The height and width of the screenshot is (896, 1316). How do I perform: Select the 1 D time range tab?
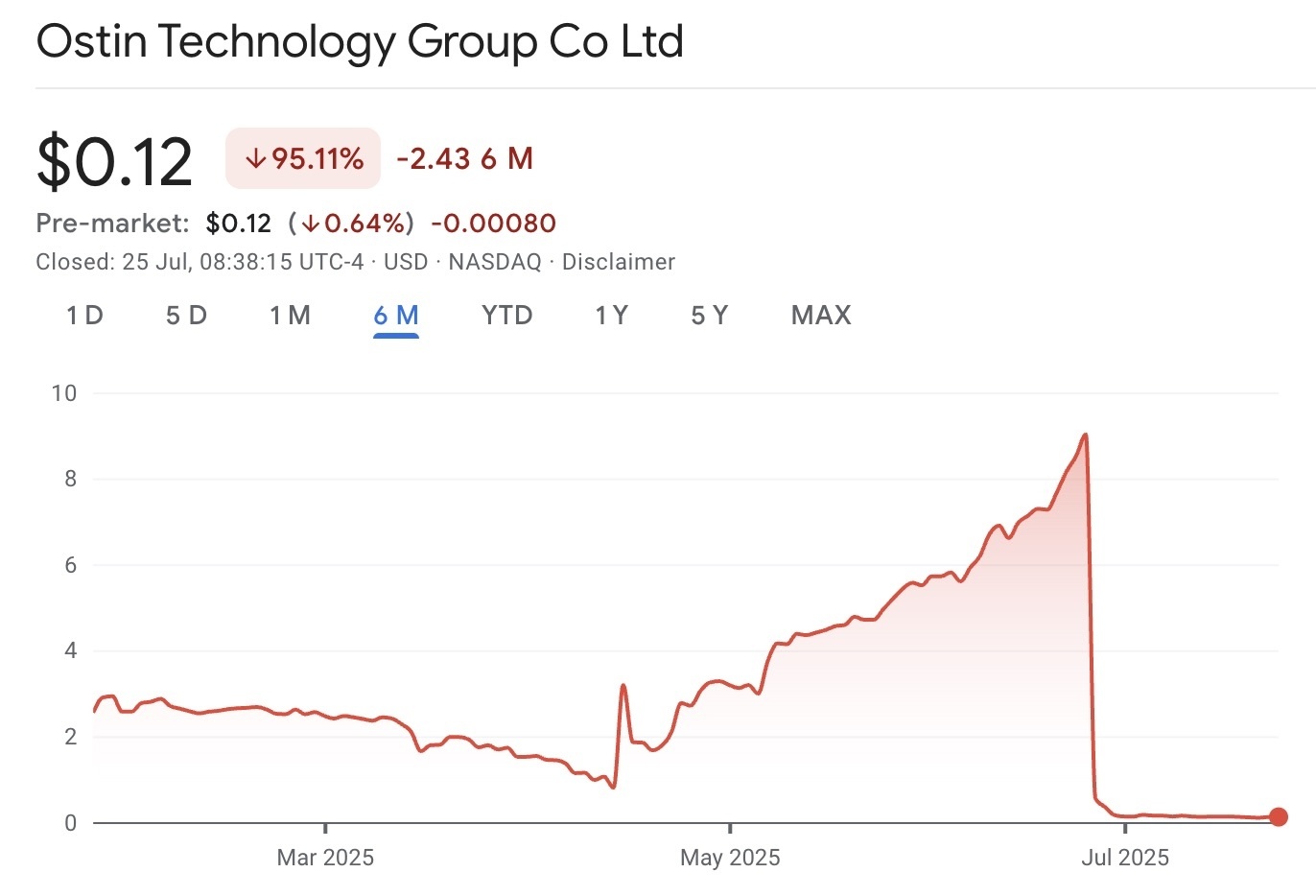[x=84, y=316]
